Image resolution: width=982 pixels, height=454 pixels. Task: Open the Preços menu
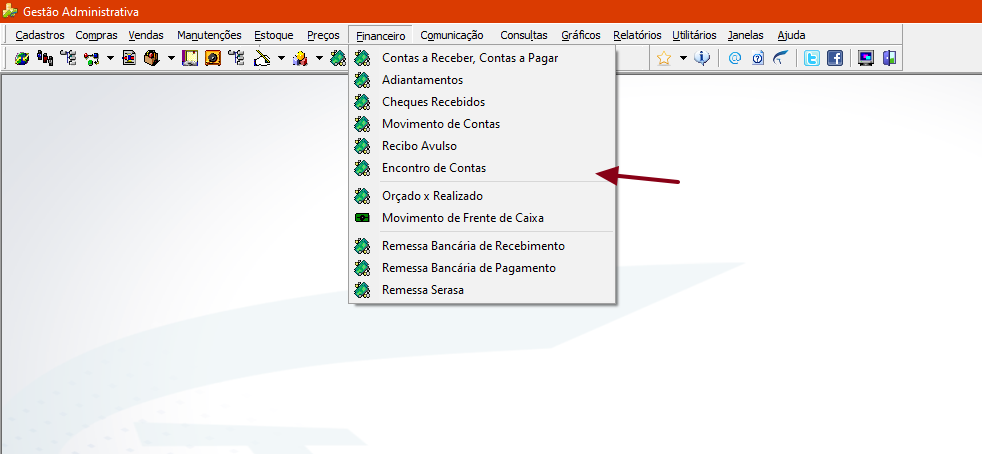coord(323,35)
